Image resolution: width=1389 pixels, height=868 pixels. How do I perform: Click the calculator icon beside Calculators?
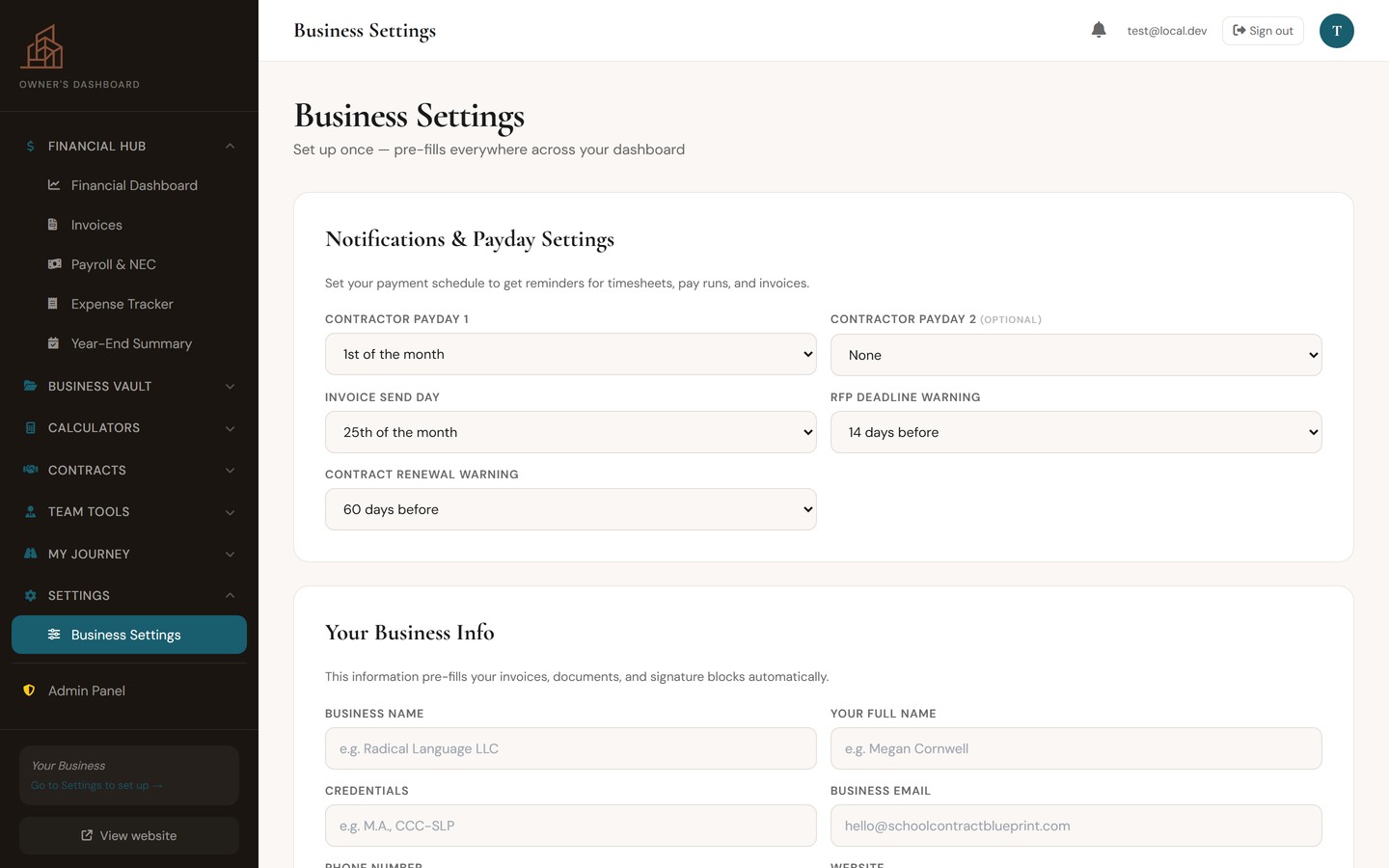coord(30,427)
